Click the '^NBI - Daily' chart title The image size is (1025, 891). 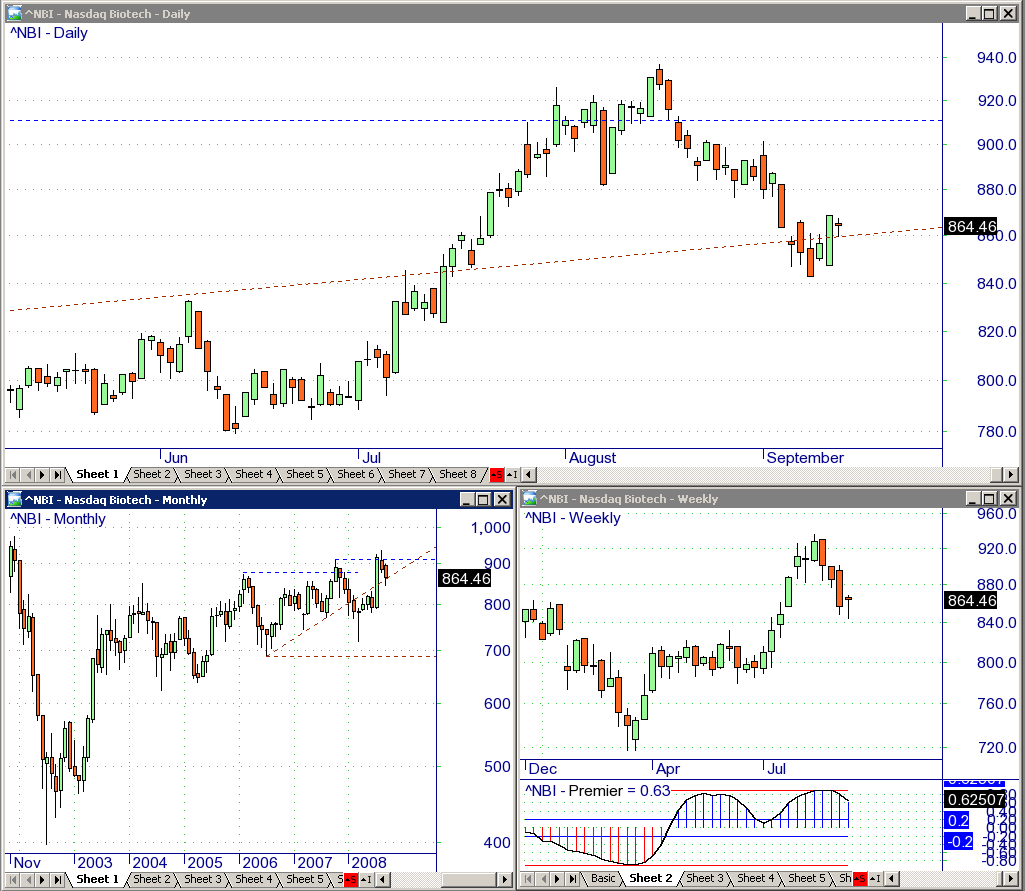click(x=48, y=33)
